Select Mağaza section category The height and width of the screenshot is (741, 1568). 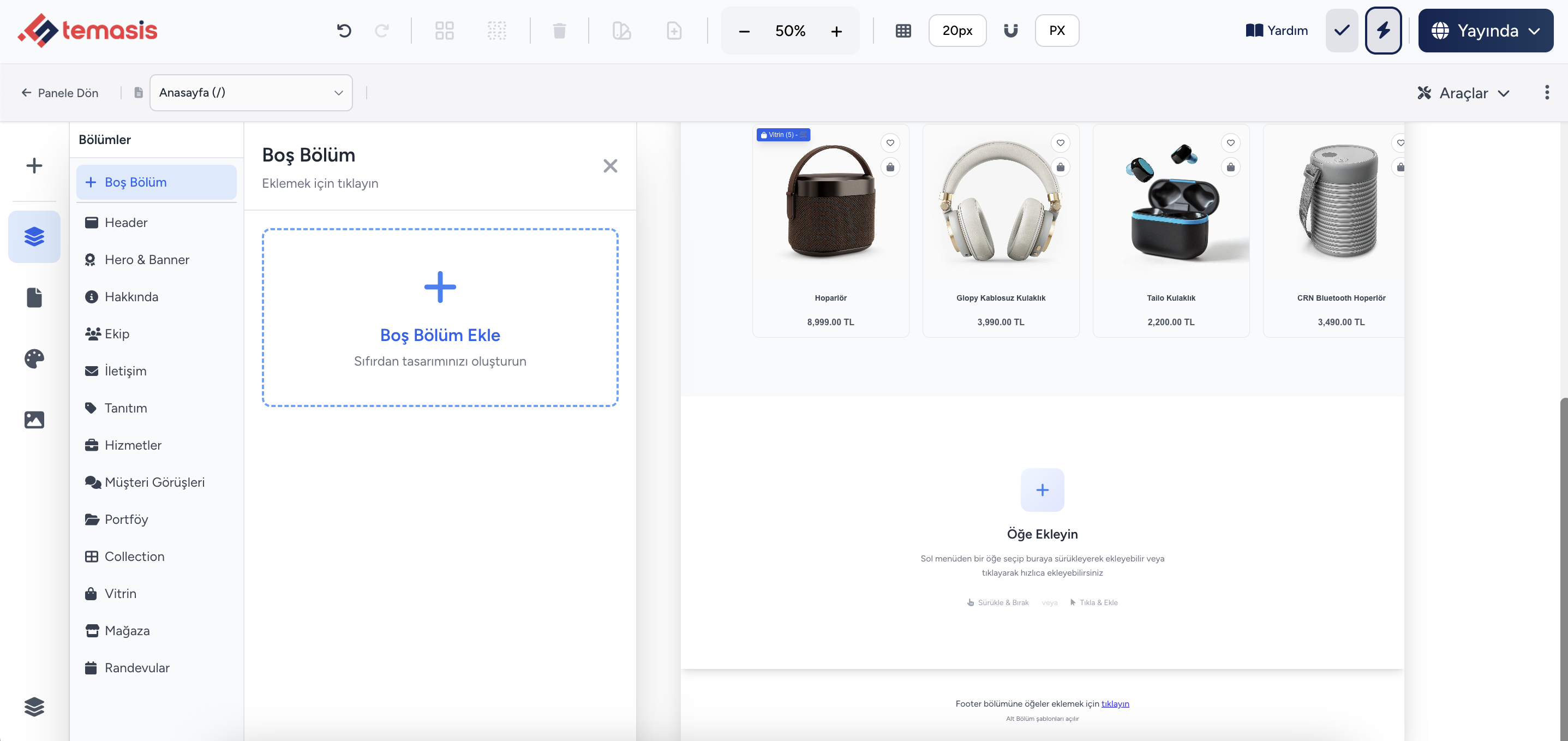(x=157, y=631)
